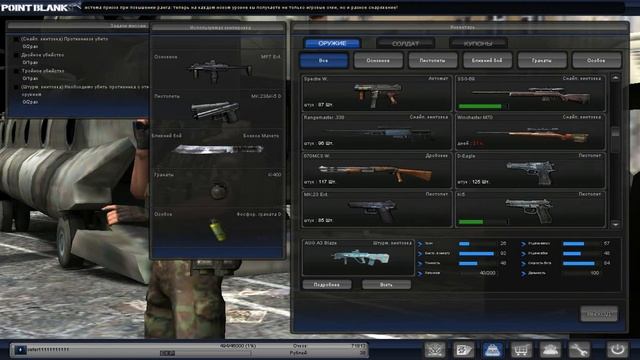The height and width of the screenshot is (360, 640).
Task: Open the mission cards icon in bottom bar
Action: coord(464,350)
